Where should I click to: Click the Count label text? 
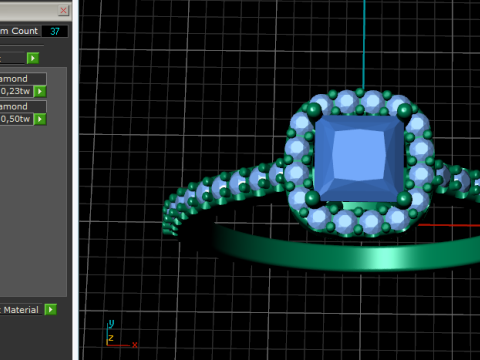tap(25, 31)
